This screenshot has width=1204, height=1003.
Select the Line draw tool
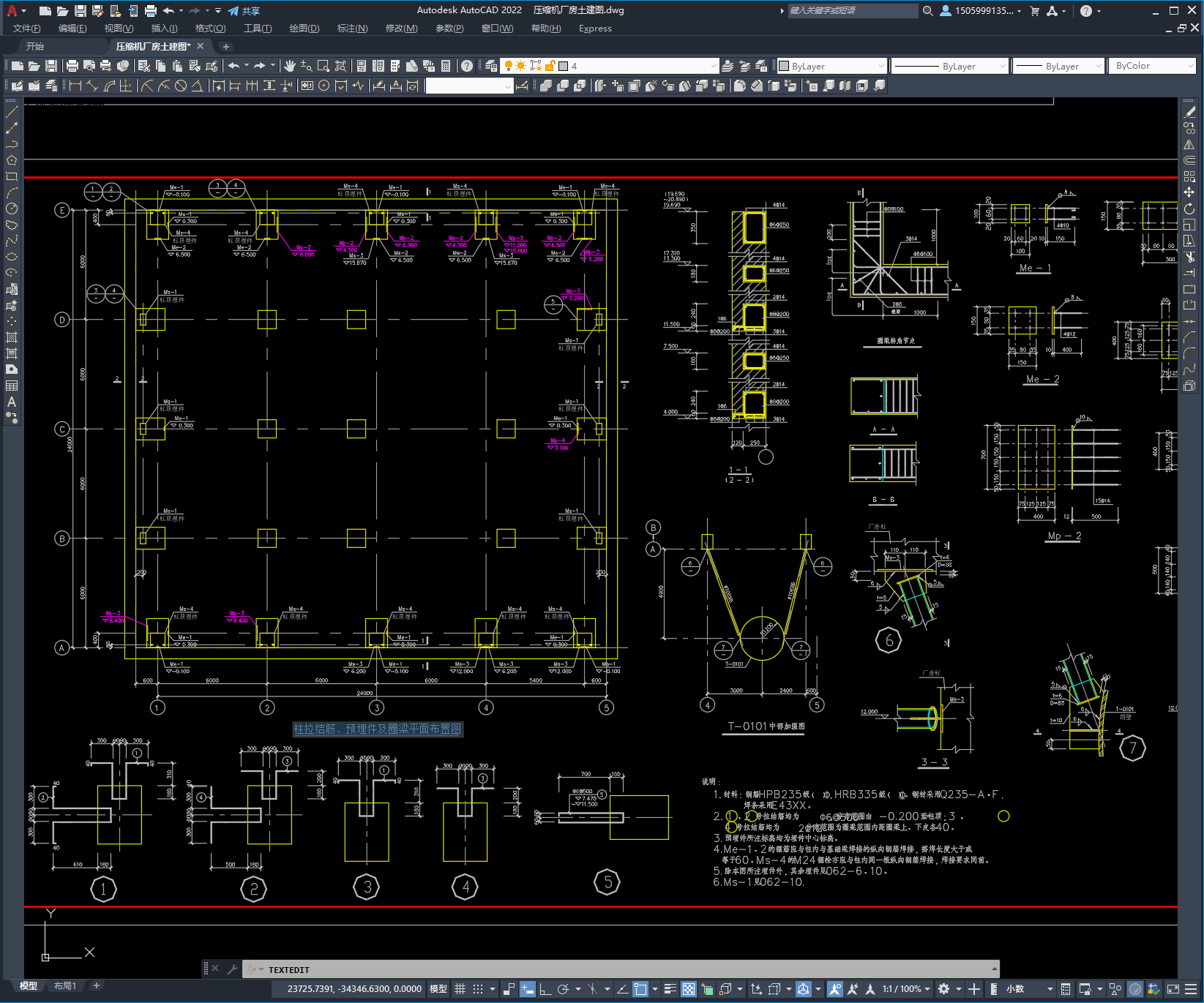coord(11,112)
